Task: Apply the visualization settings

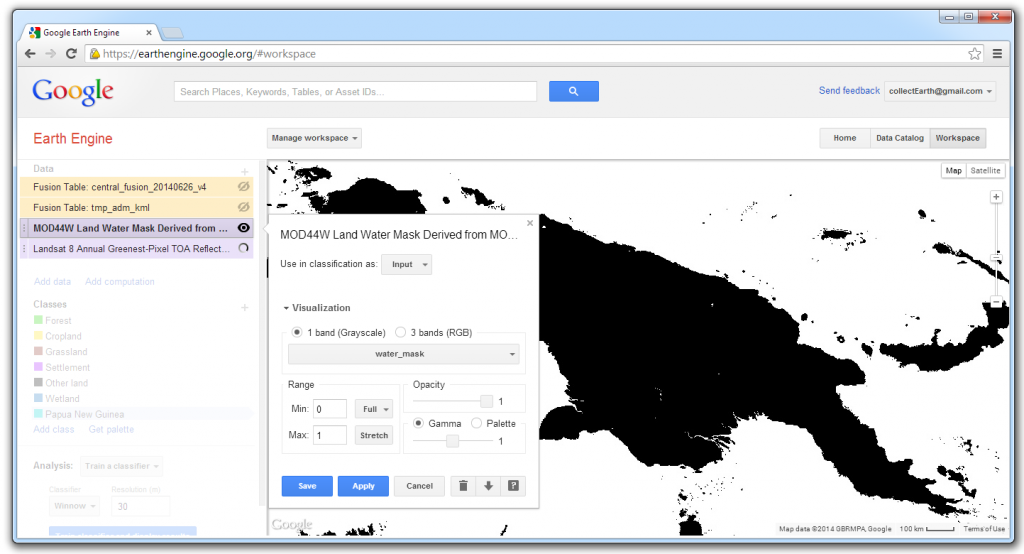Action: [x=363, y=486]
